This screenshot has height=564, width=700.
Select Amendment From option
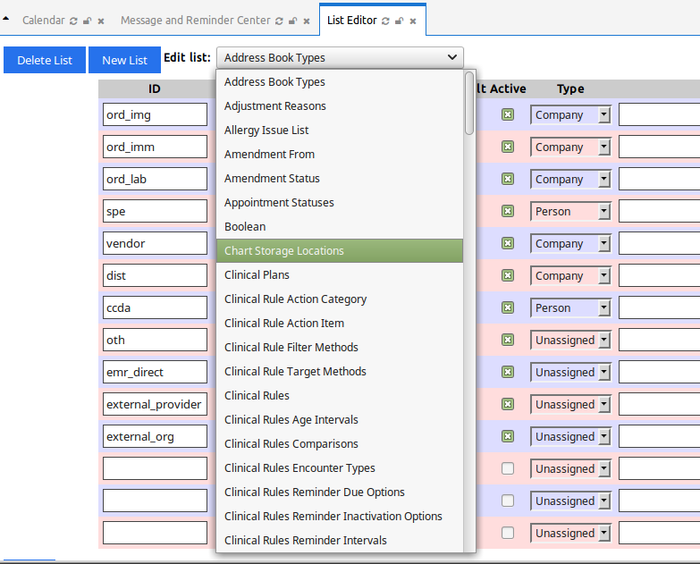340,154
